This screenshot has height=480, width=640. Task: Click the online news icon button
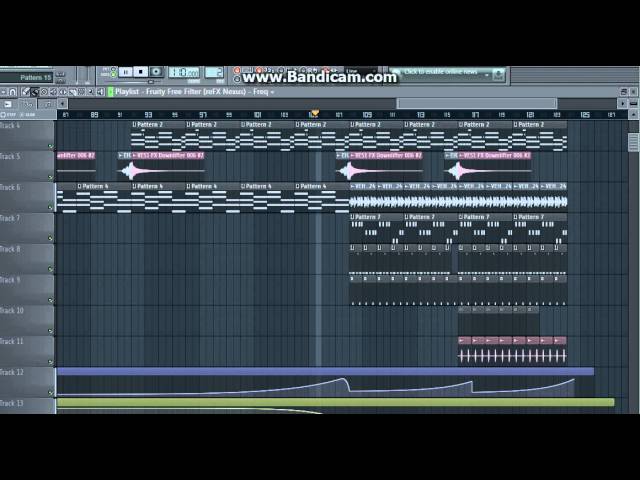[x=498, y=74]
